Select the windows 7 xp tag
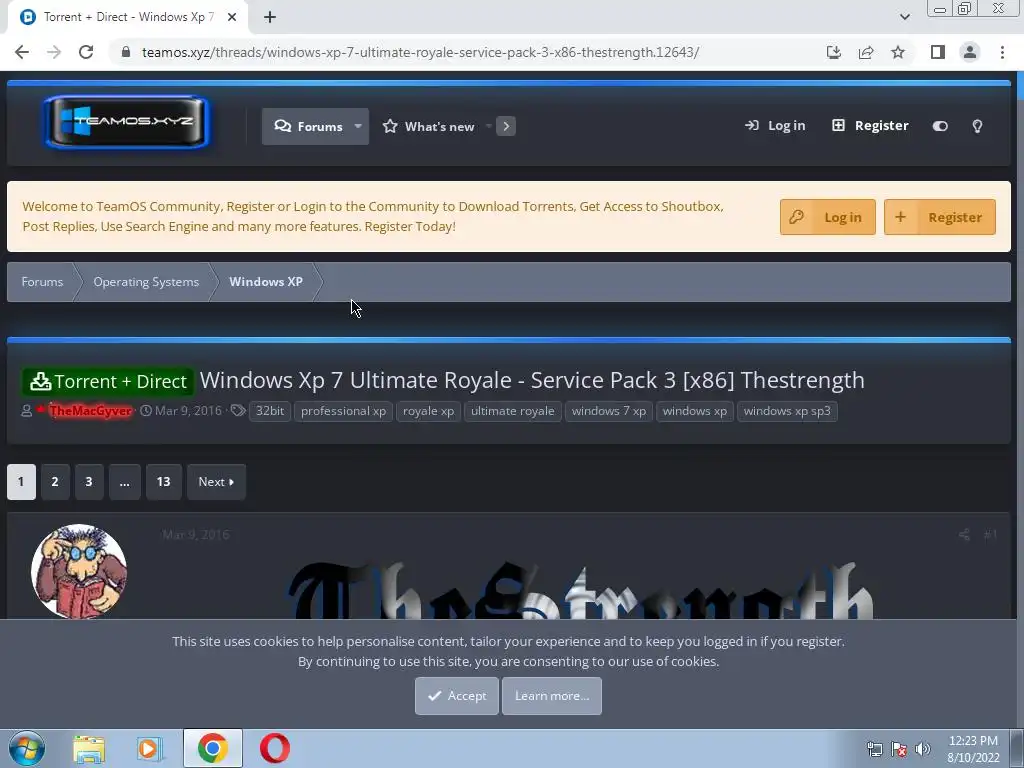 point(609,411)
